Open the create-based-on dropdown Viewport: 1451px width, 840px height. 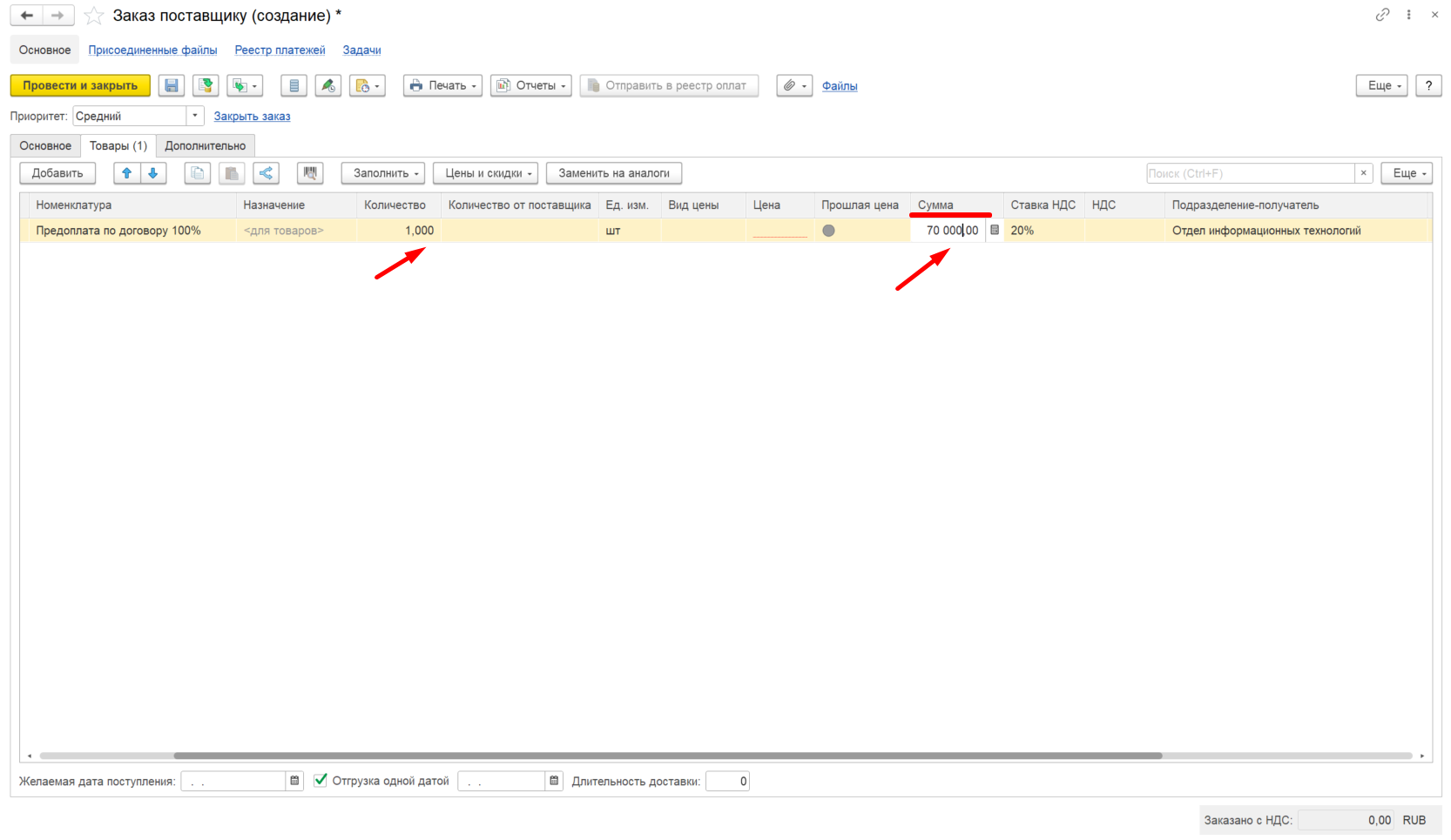point(245,85)
